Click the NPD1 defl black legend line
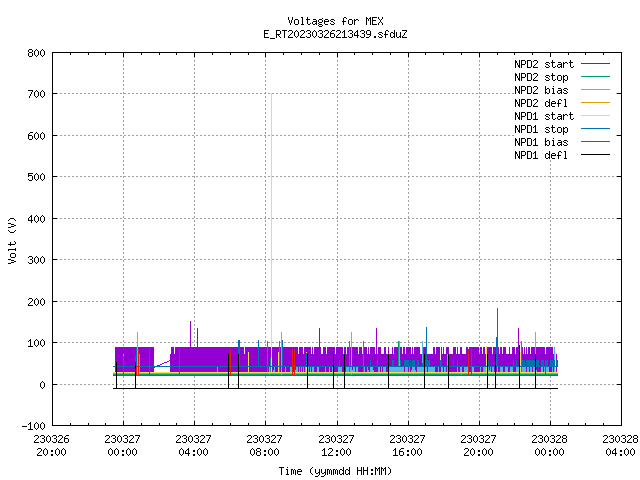 click(x=595, y=155)
